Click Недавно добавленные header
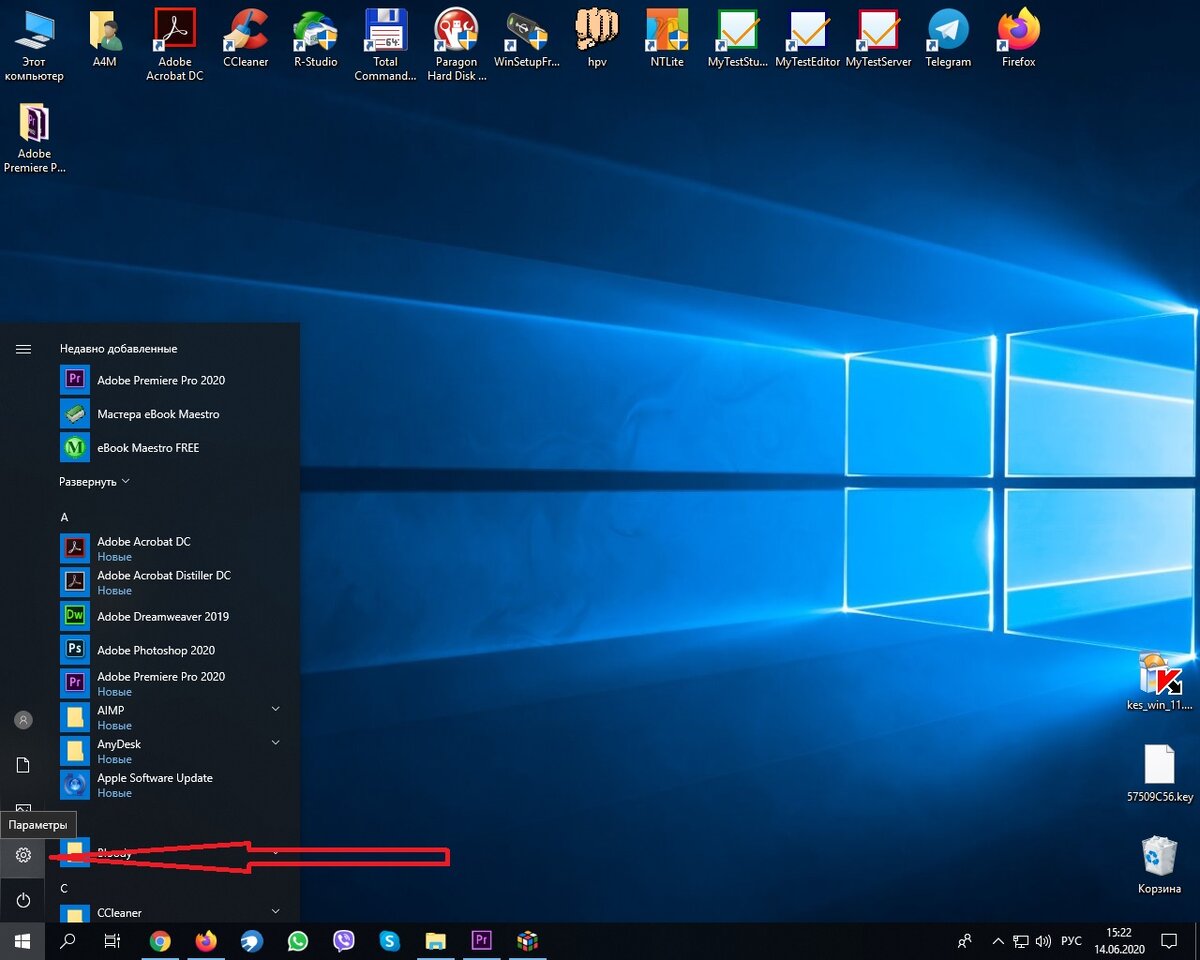 tap(118, 349)
